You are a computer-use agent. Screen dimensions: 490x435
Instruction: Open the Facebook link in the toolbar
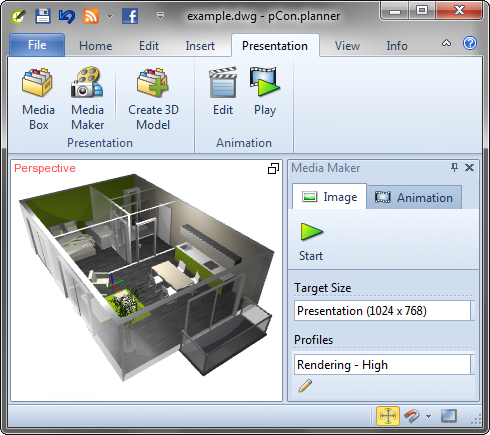(x=130, y=16)
